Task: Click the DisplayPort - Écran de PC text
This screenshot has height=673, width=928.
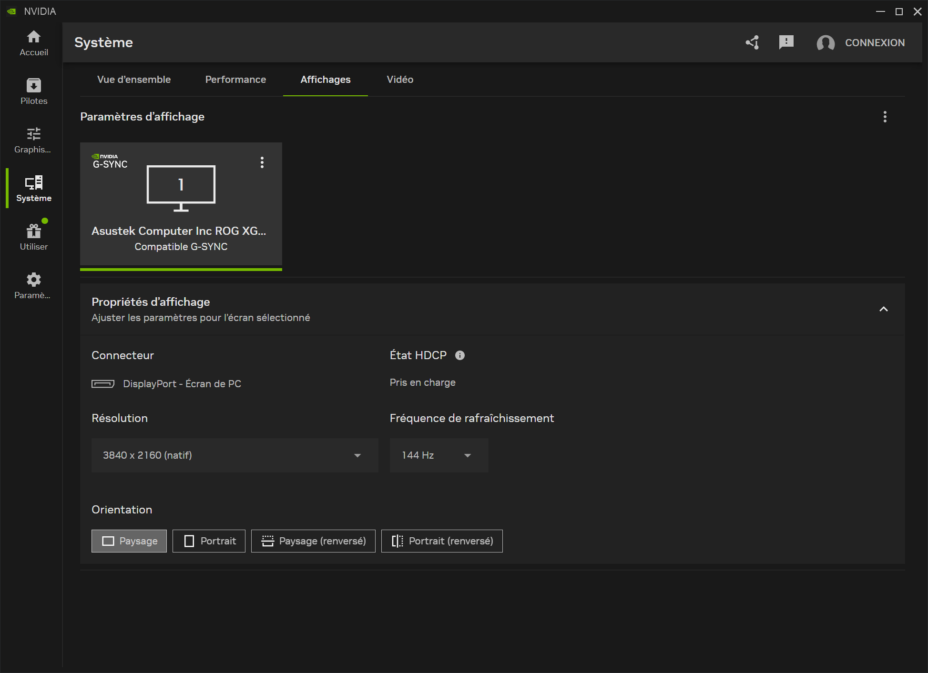Action: [x=182, y=384]
